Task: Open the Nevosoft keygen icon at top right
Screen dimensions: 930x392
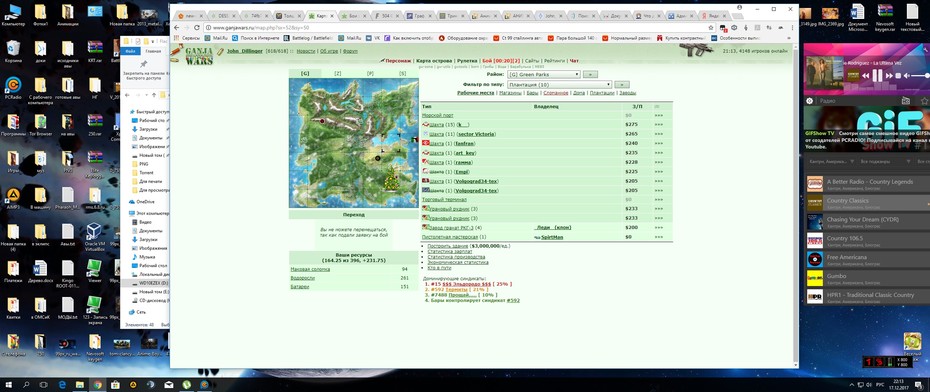Action: click(x=884, y=17)
